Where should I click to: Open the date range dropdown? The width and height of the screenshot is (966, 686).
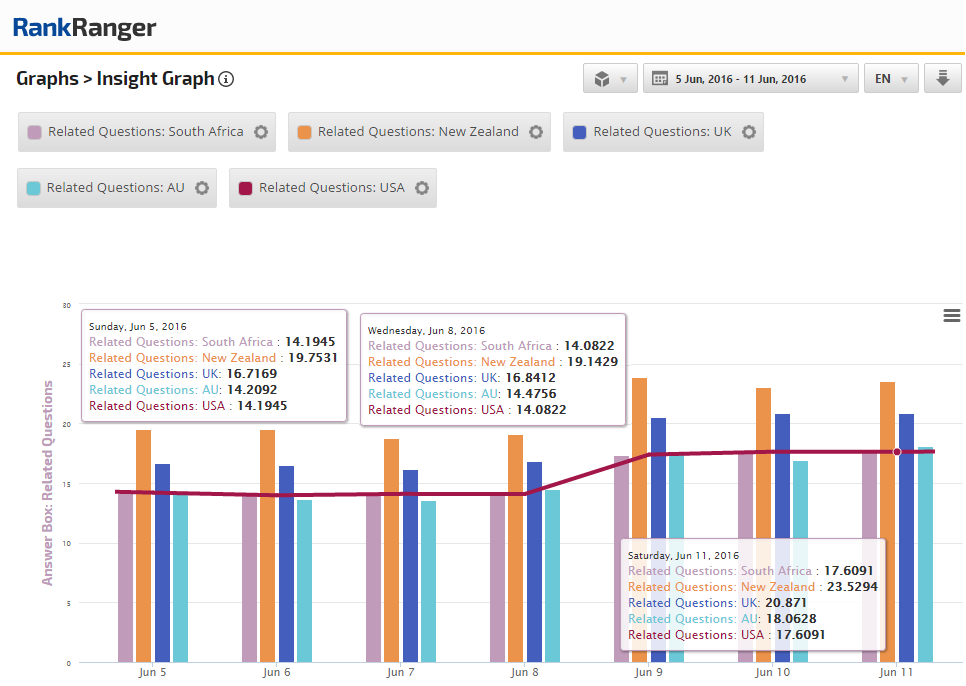point(750,79)
